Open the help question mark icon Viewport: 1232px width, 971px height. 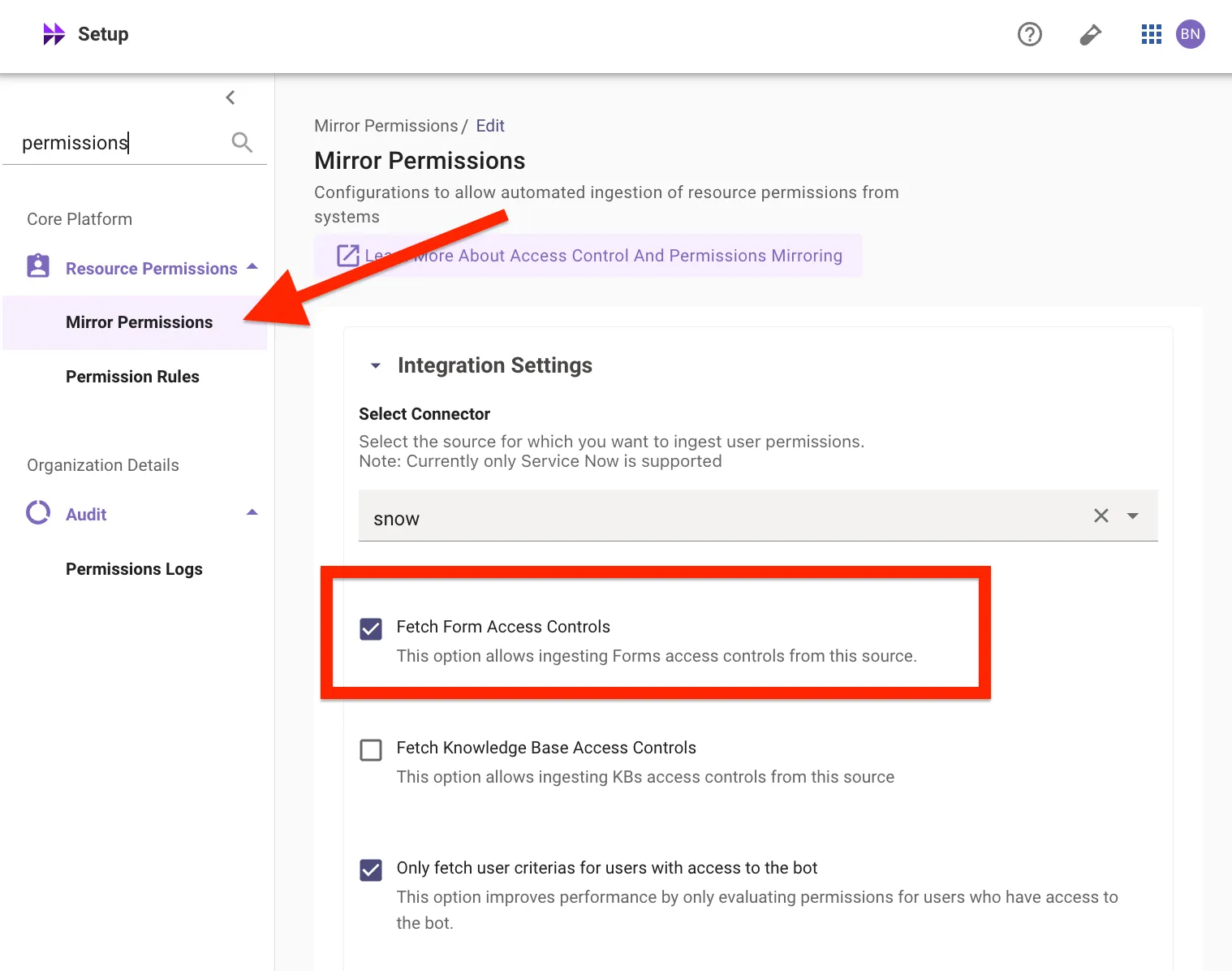[1029, 34]
